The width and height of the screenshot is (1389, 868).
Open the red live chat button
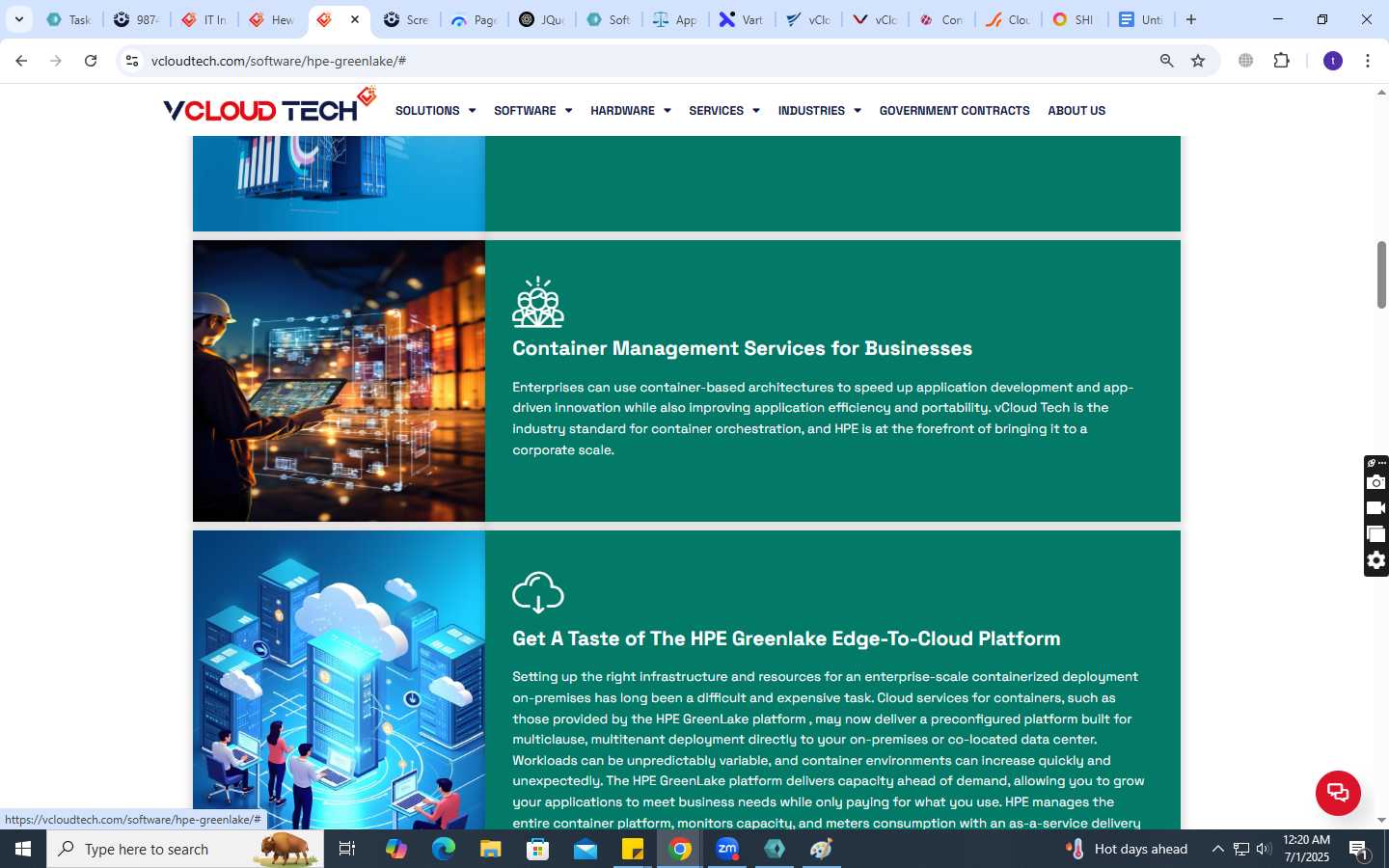click(x=1338, y=793)
